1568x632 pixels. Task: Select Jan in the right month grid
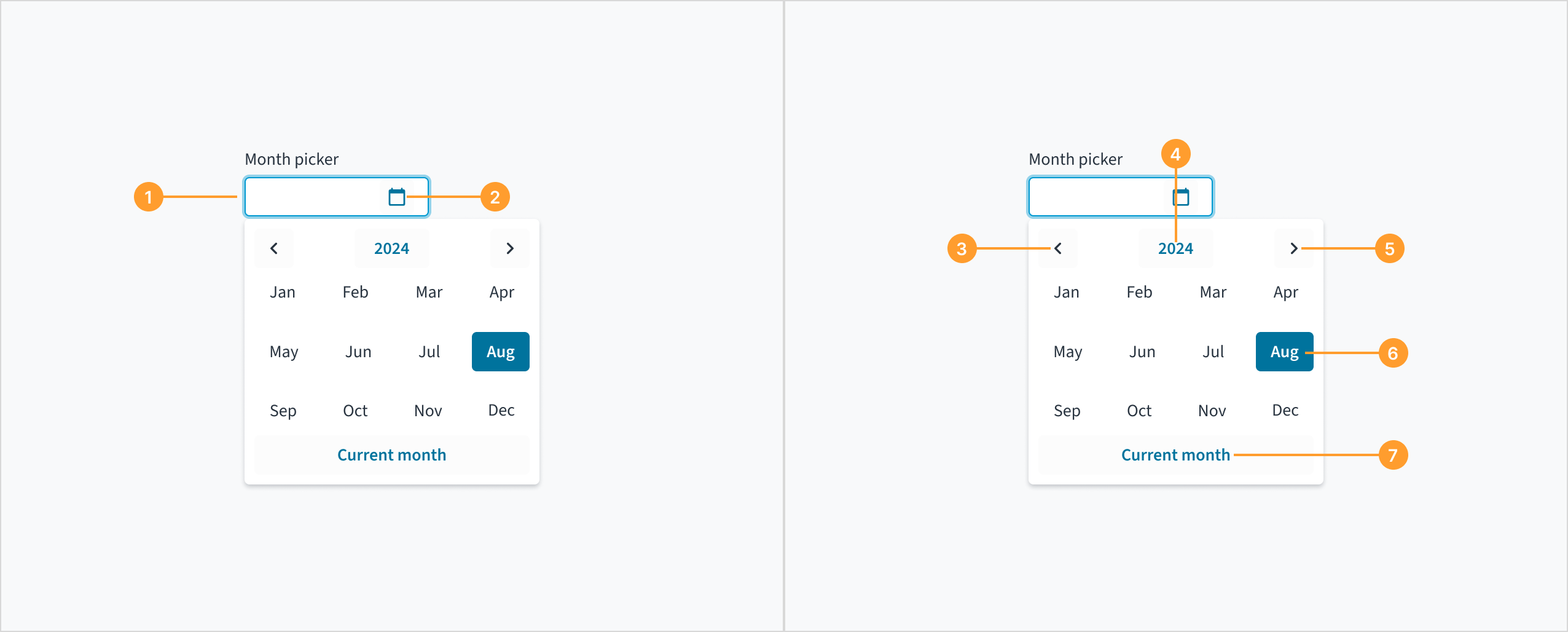tap(1067, 292)
